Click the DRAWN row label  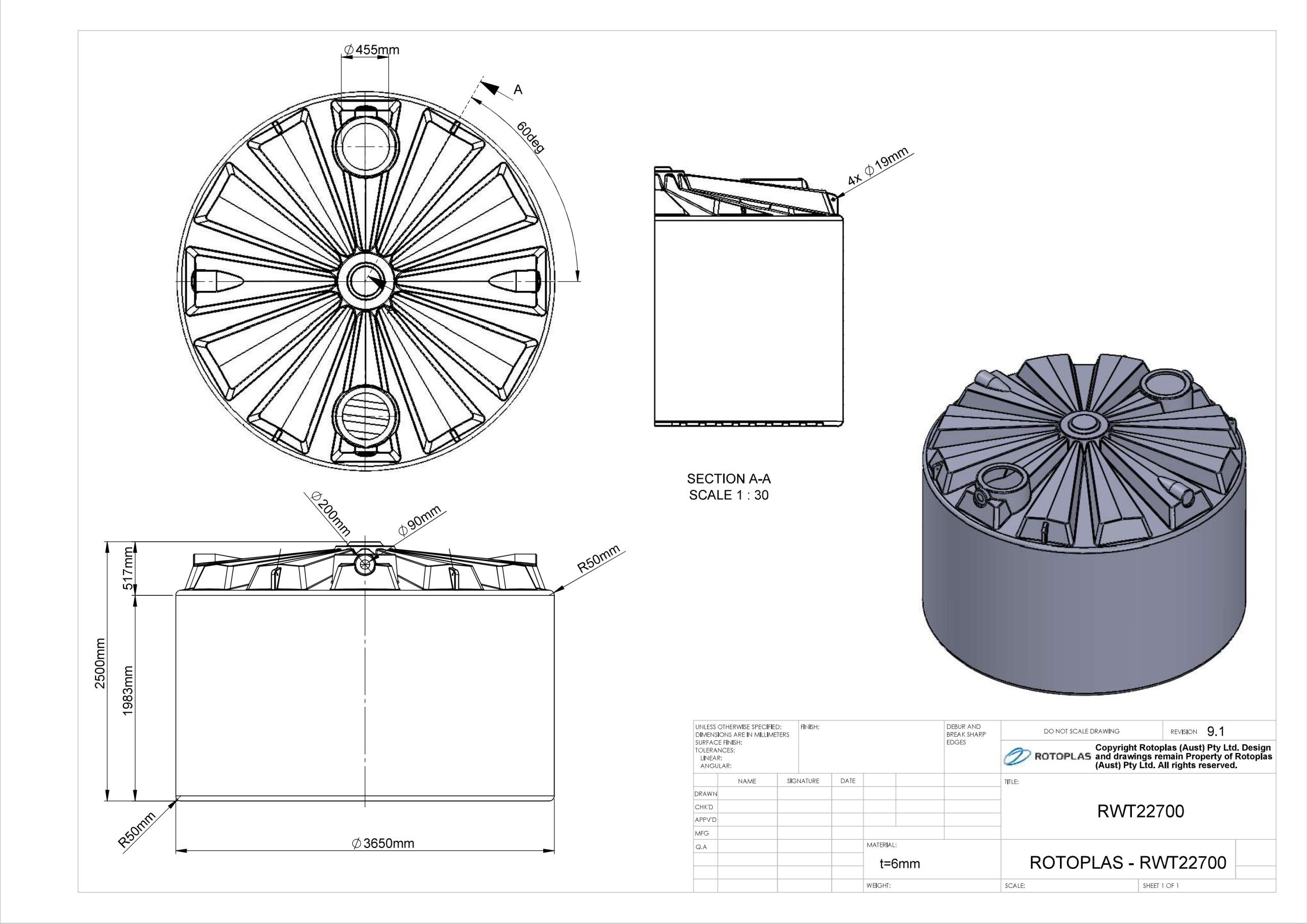[706, 794]
